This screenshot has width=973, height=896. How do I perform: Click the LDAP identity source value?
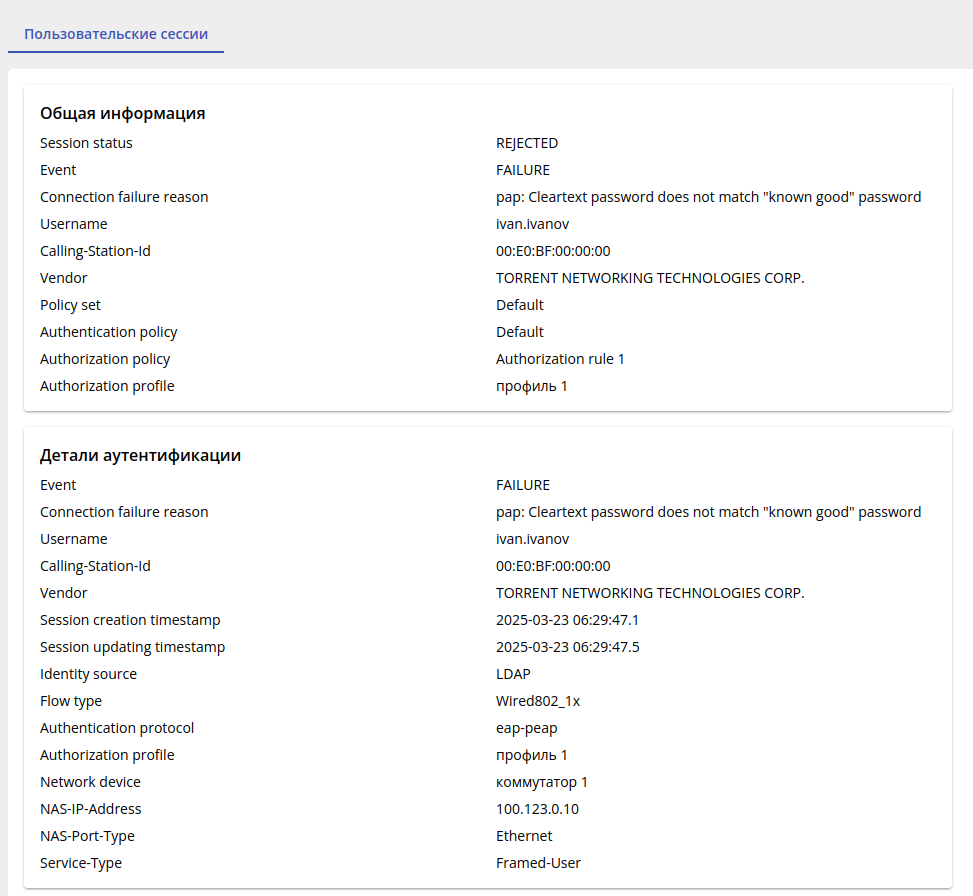pyautogui.click(x=513, y=674)
